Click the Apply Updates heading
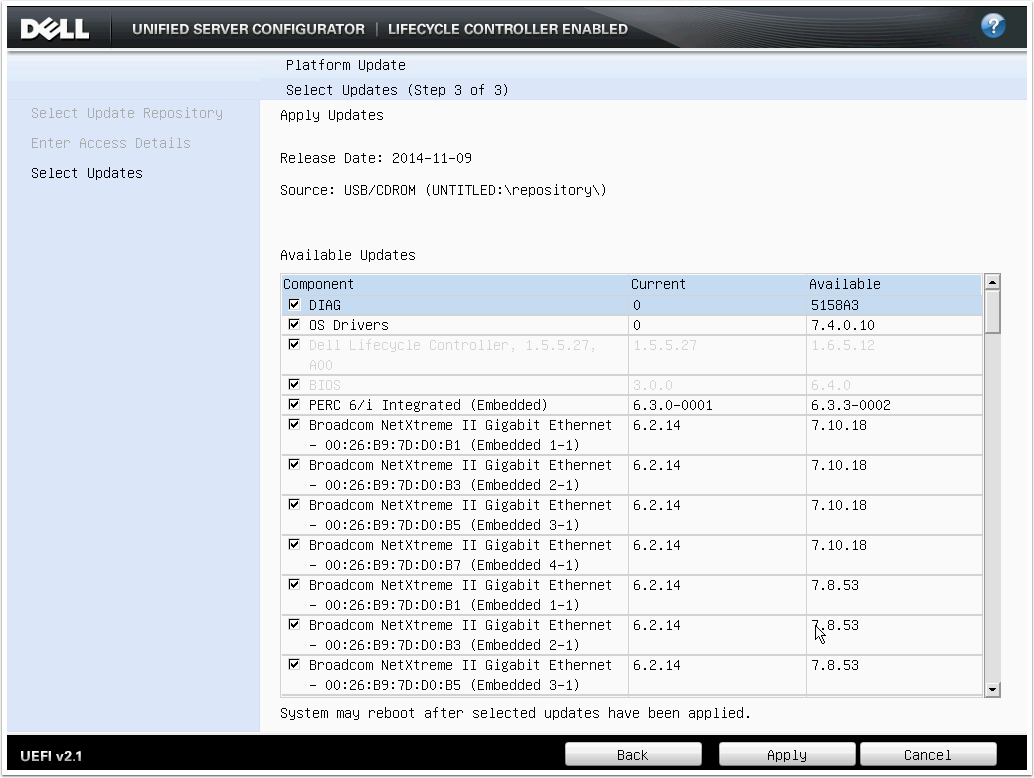 (332, 115)
